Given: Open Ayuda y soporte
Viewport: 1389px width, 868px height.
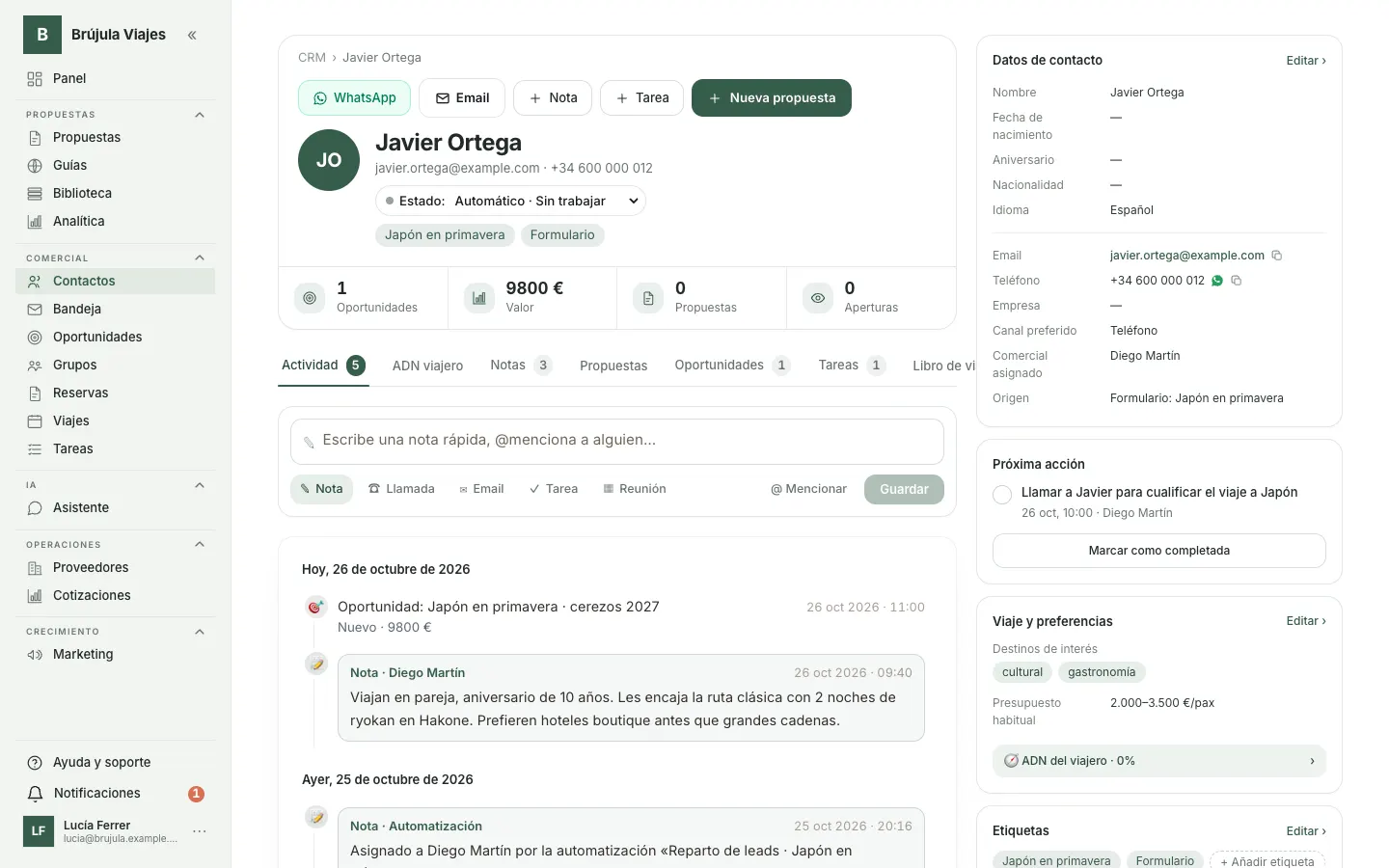Looking at the screenshot, I should tap(116, 763).
